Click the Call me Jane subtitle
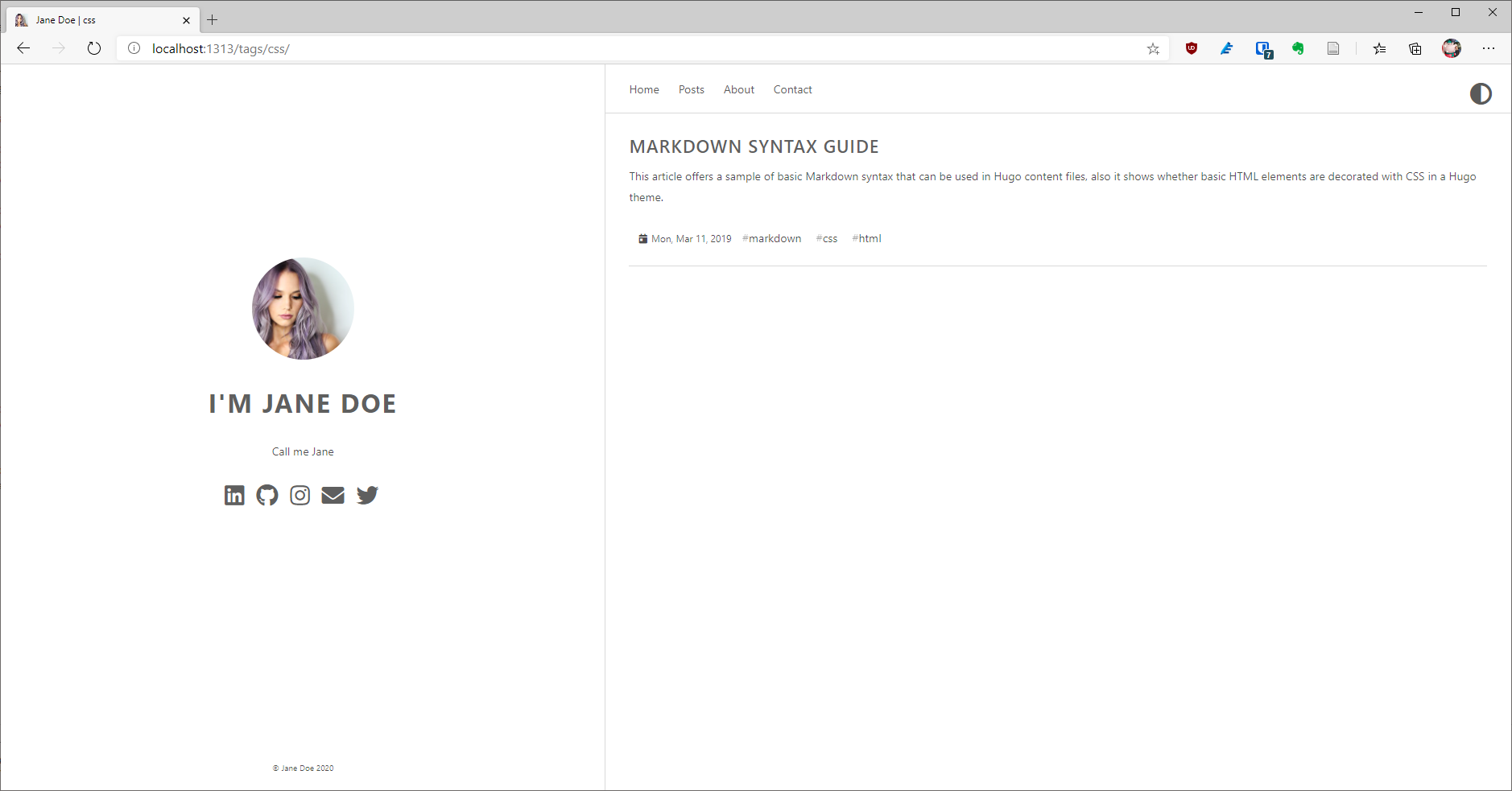This screenshot has width=1512, height=791. (303, 451)
